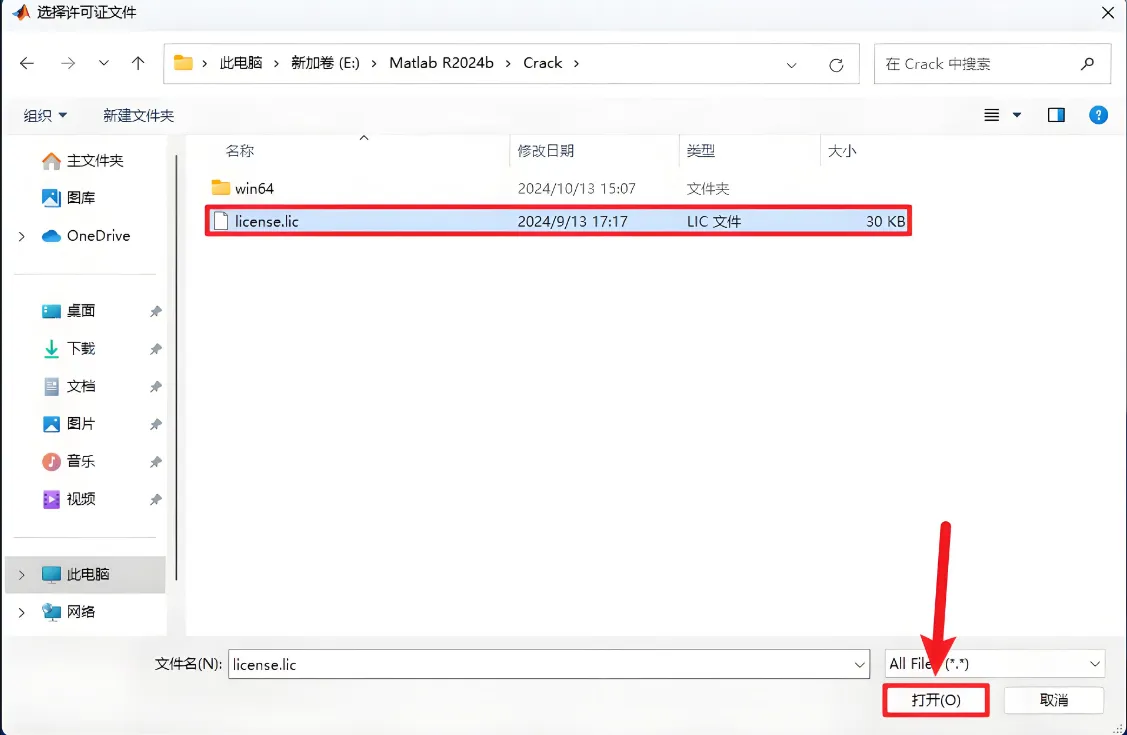Open 图片 quick access folder
1127x735 pixels.
pyautogui.click(x=68, y=424)
